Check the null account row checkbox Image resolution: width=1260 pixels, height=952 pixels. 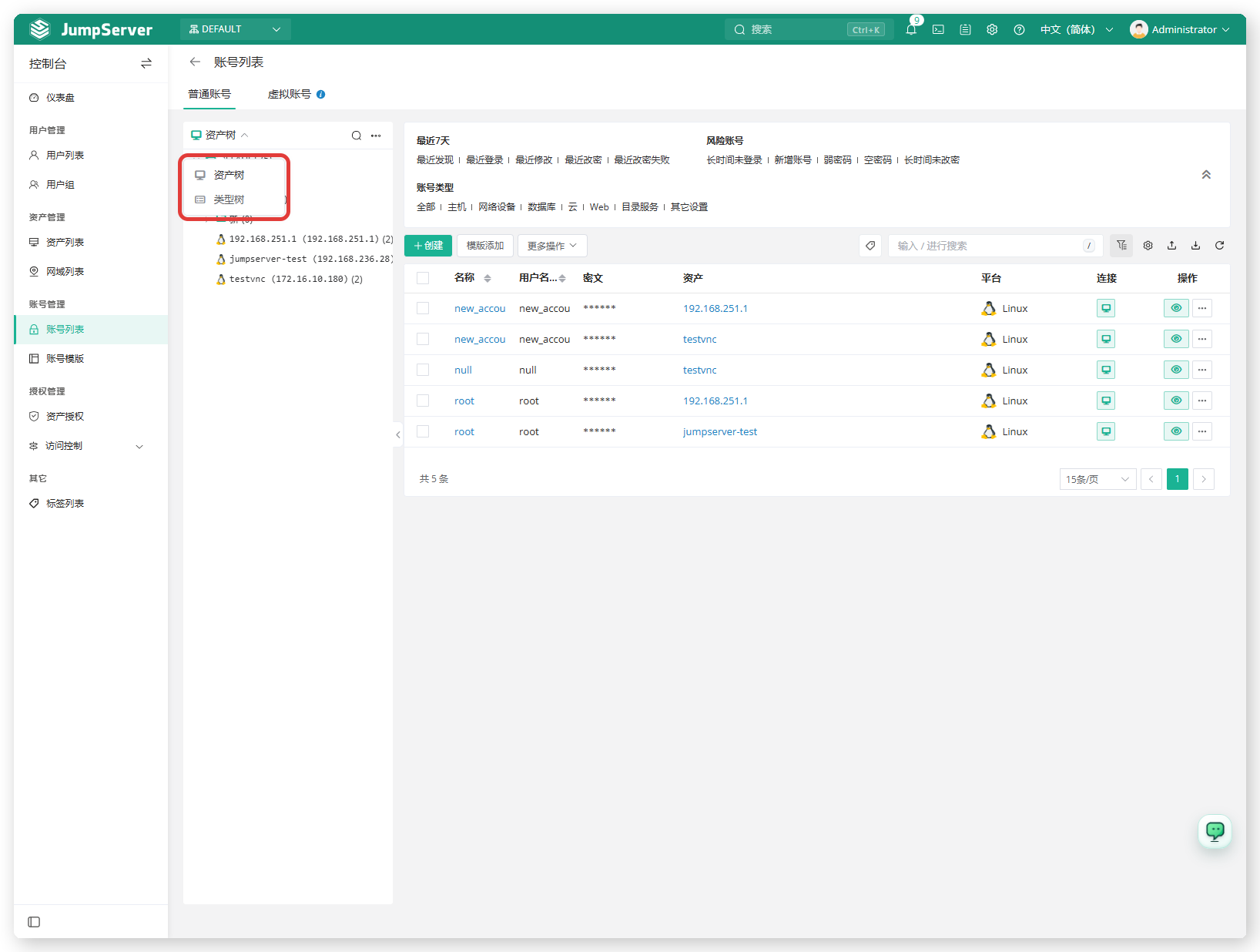coord(423,370)
